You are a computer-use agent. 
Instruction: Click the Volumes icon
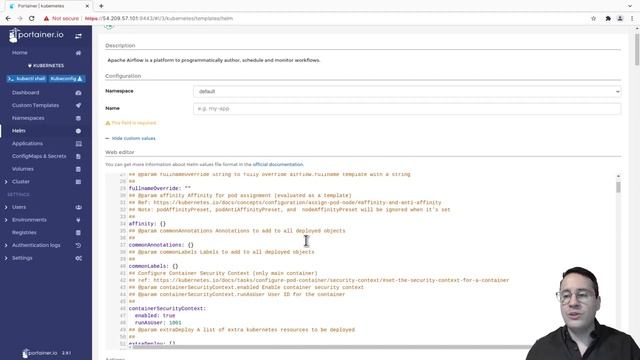click(78, 169)
